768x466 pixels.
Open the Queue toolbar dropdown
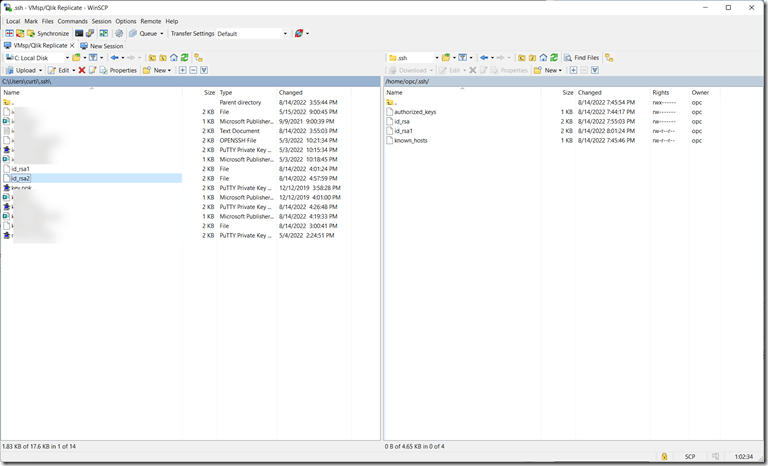click(x=148, y=33)
